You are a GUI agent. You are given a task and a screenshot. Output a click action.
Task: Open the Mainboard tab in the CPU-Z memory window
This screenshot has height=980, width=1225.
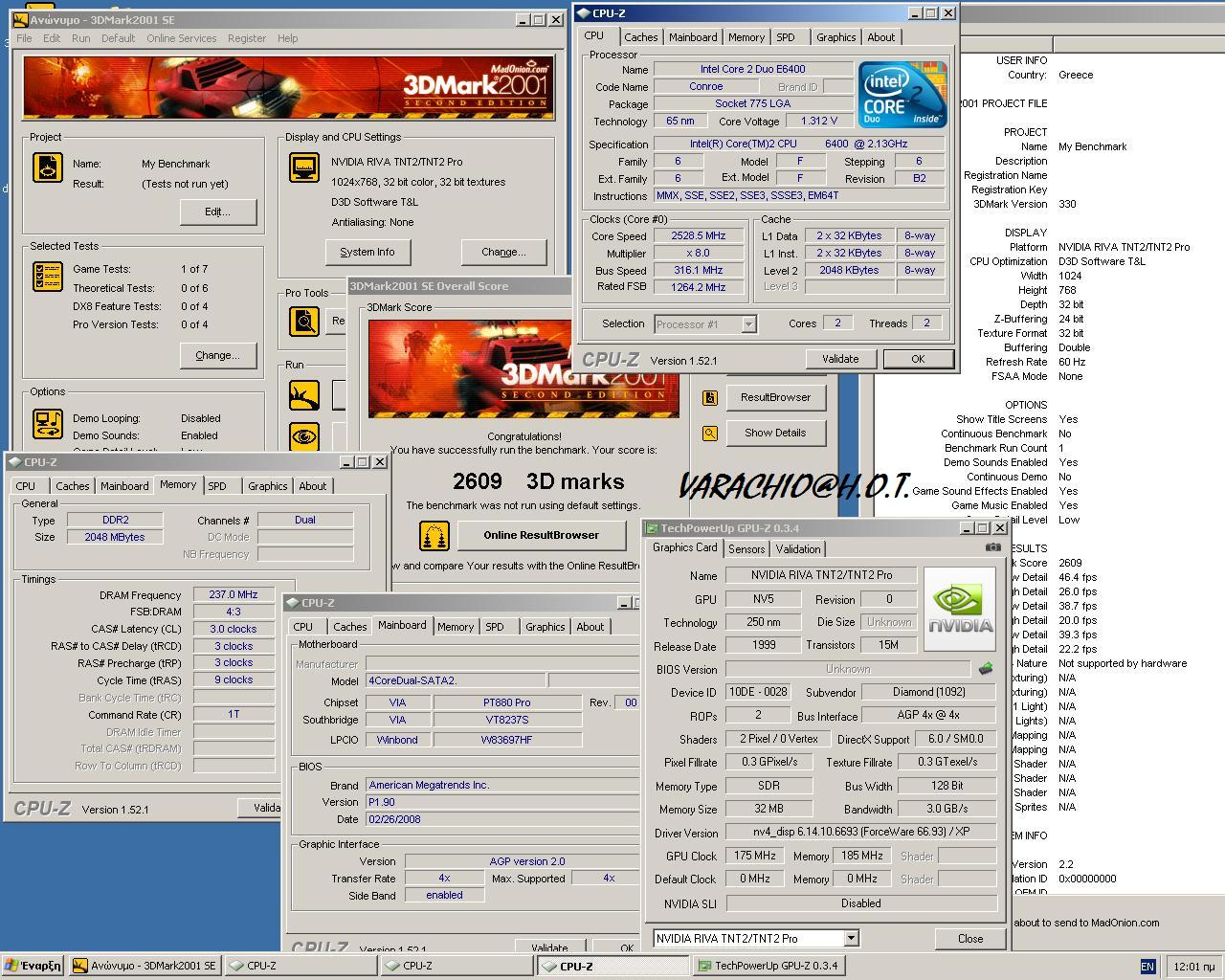coord(124,486)
